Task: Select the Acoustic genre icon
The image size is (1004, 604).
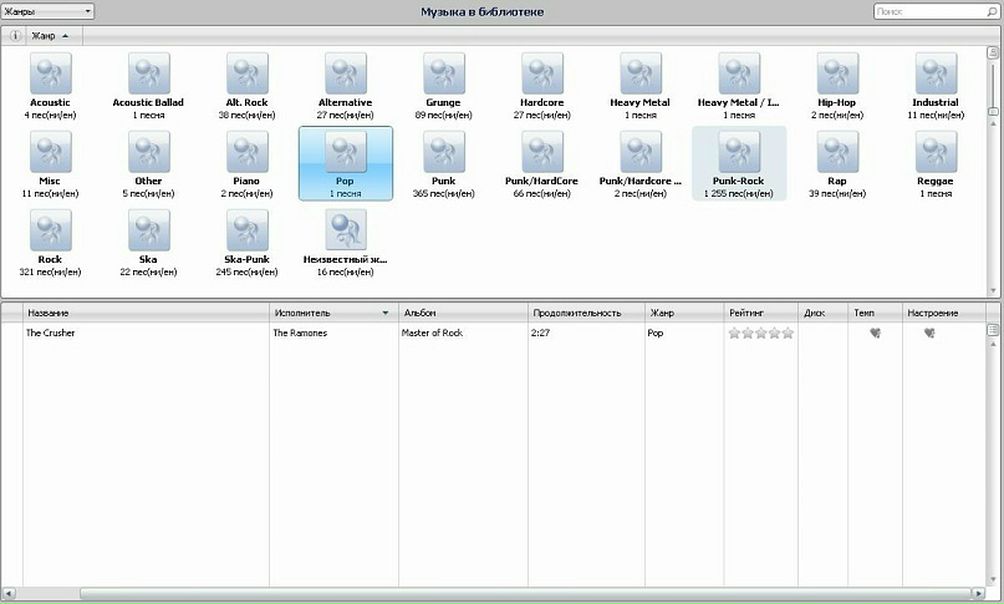Action: 50,75
